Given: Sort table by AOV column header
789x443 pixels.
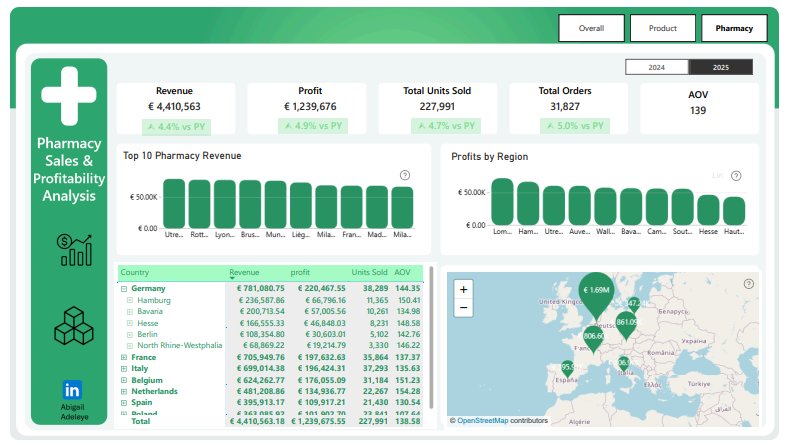Looking at the screenshot, I should pos(402,272).
